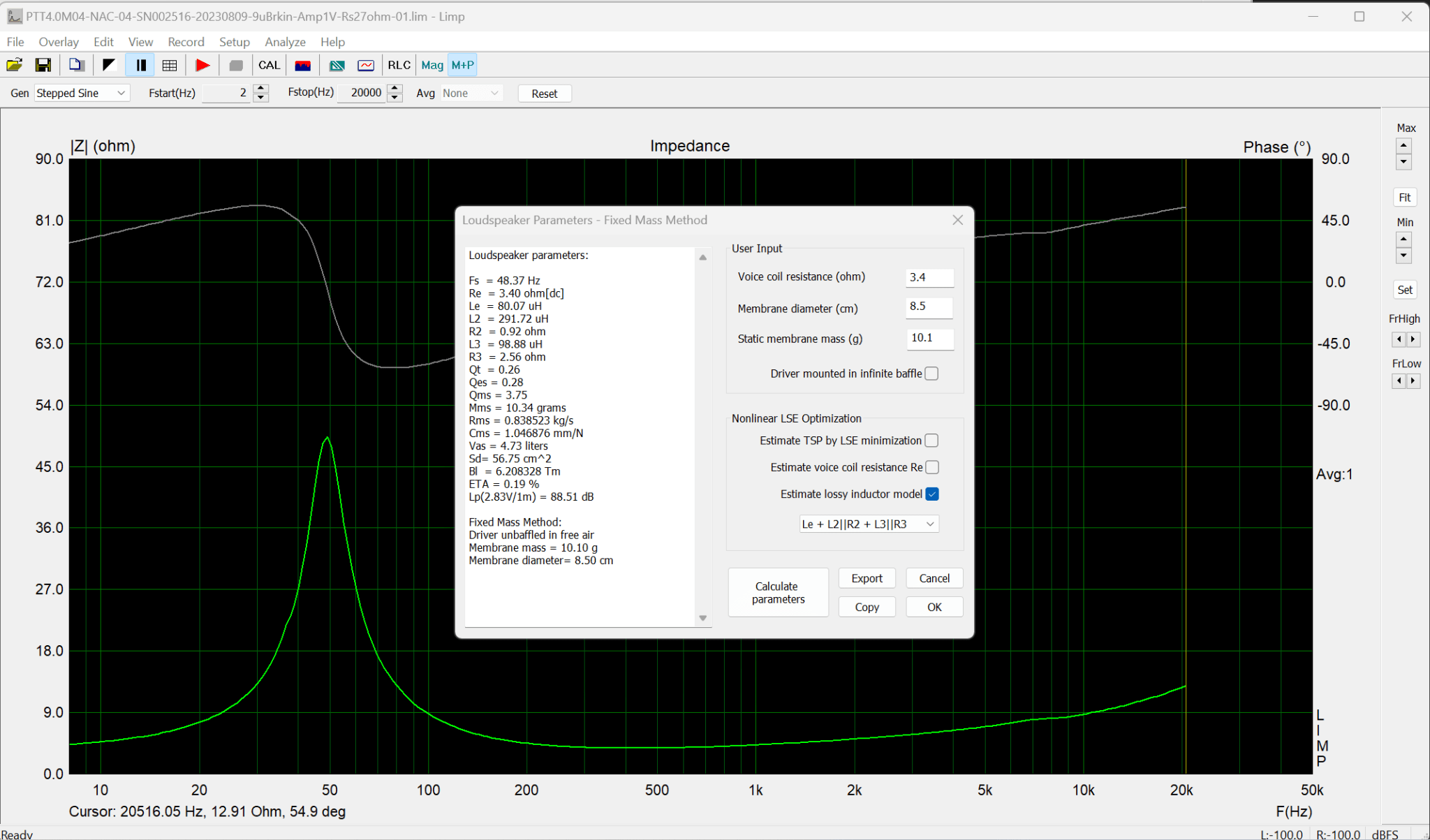Click the Copy button in the dialog
The height and width of the screenshot is (840, 1430).
[x=867, y=607]
